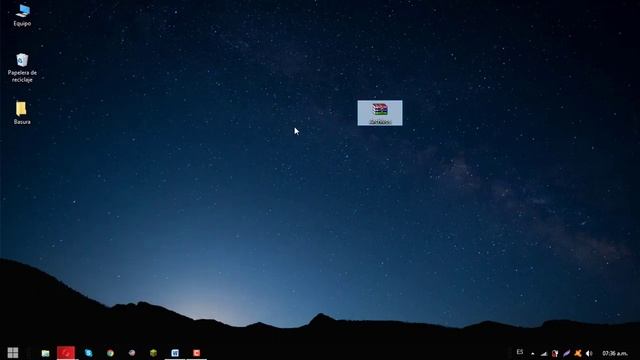Select the Basura folder on desktop
Image resolution: width=640 pixels, height=360 pixels.
pyautogui.click(x=22, y=113)
